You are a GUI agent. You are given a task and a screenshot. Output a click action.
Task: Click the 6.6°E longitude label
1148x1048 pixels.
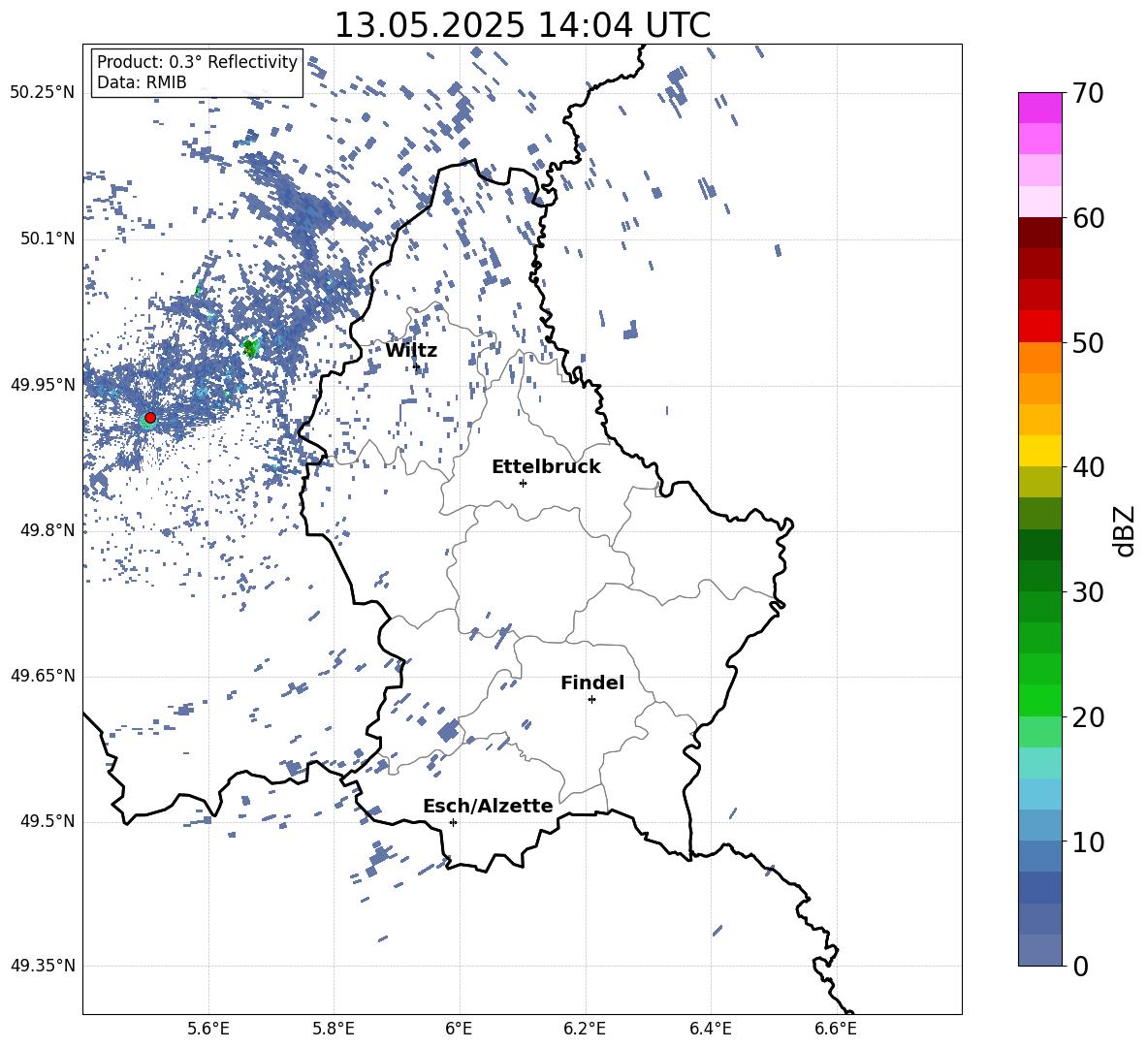click(x=836, y=1029)
